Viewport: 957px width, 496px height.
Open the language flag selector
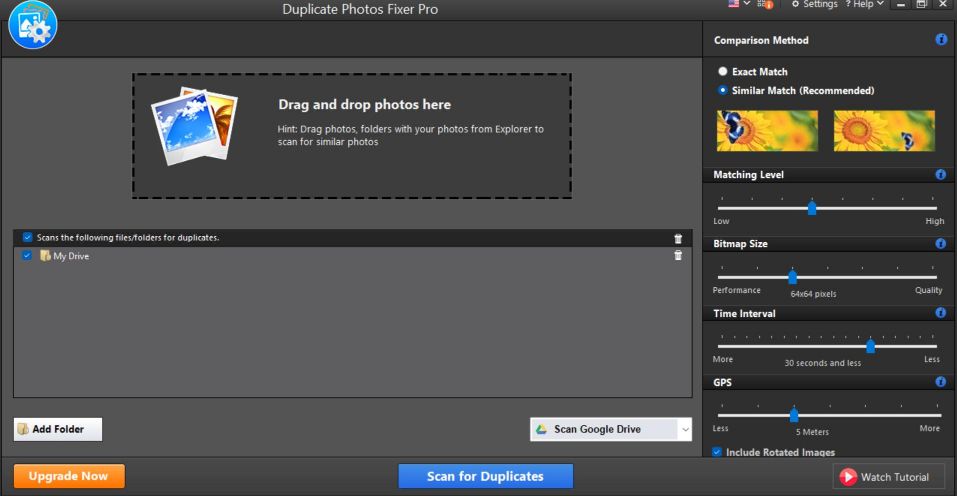[x=739, y=4]
